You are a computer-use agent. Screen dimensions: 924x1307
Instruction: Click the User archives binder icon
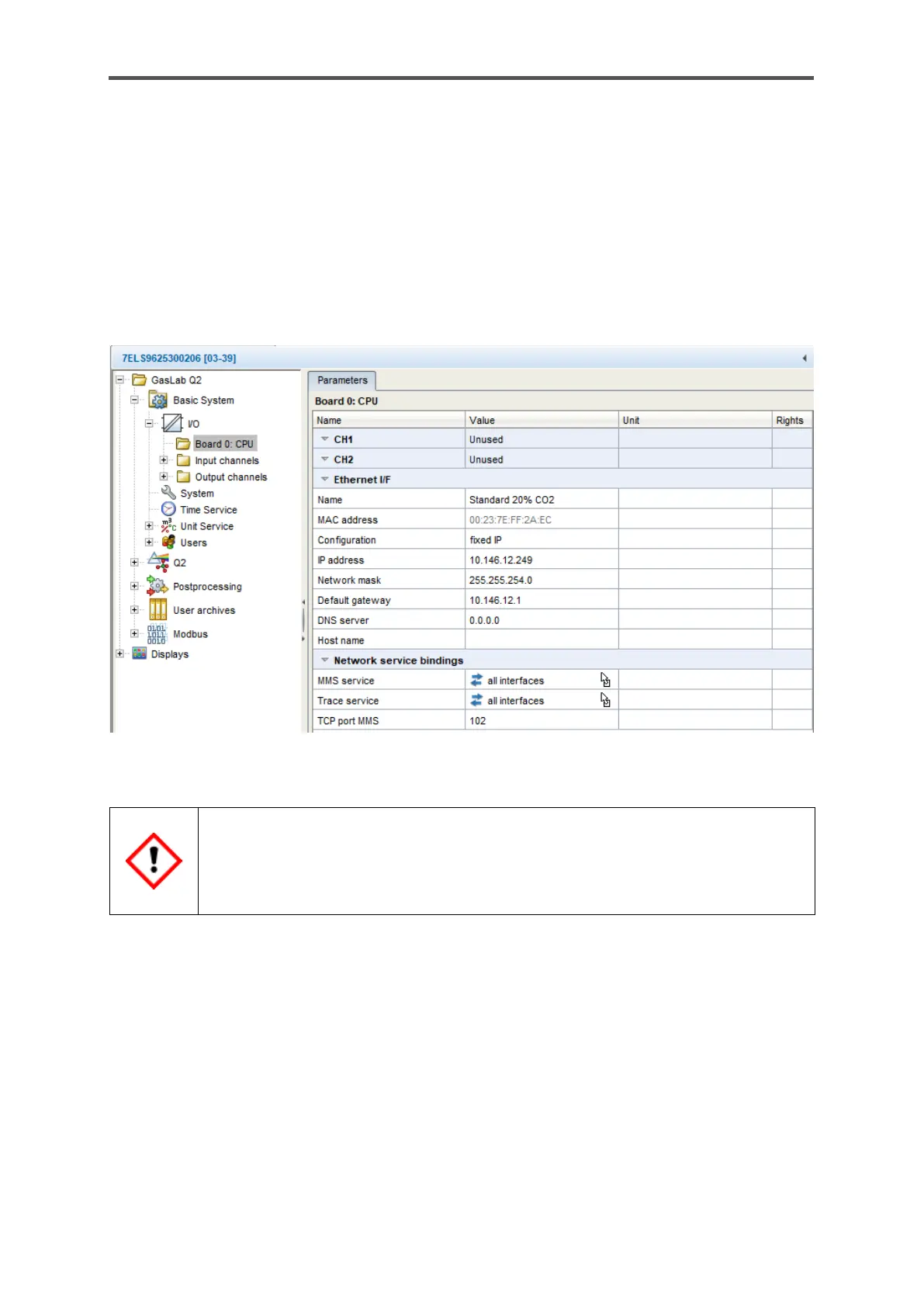coord(157,610)
